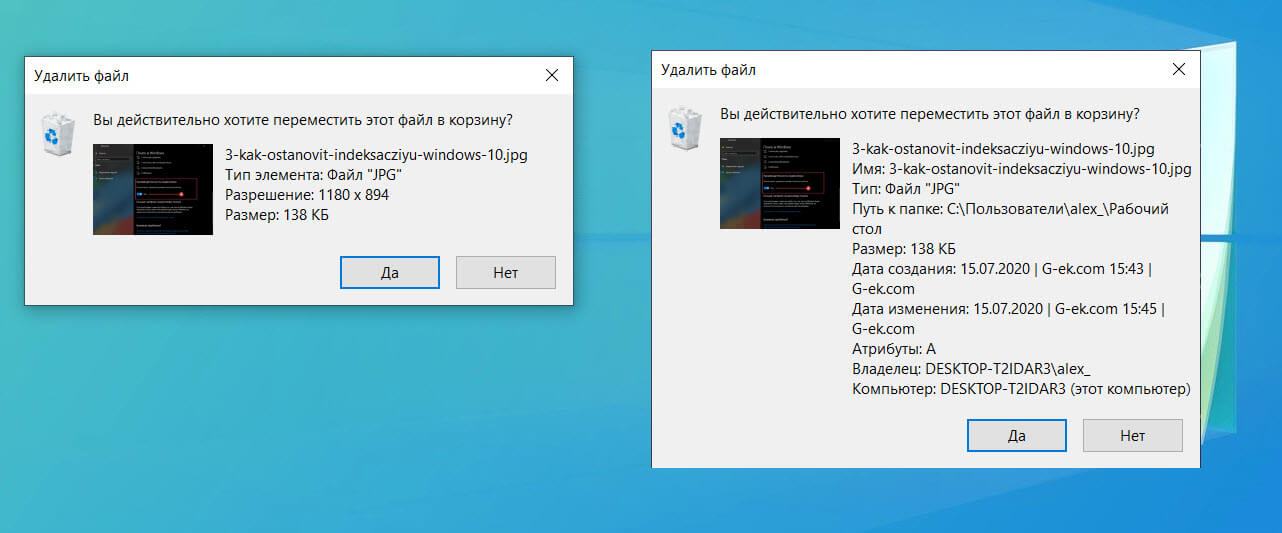
Task: Click the file preview thumbnail in small dialog
Action: coord(153,189)
